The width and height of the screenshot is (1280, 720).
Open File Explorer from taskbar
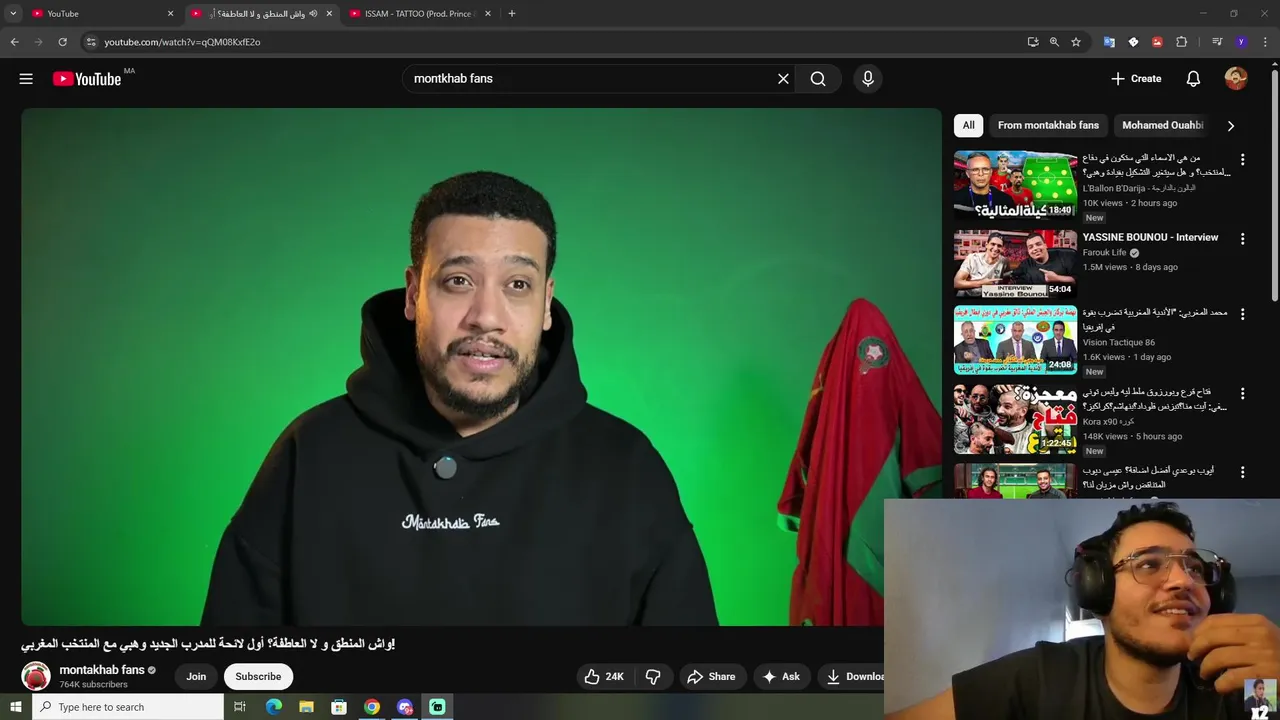coord(306,707)
